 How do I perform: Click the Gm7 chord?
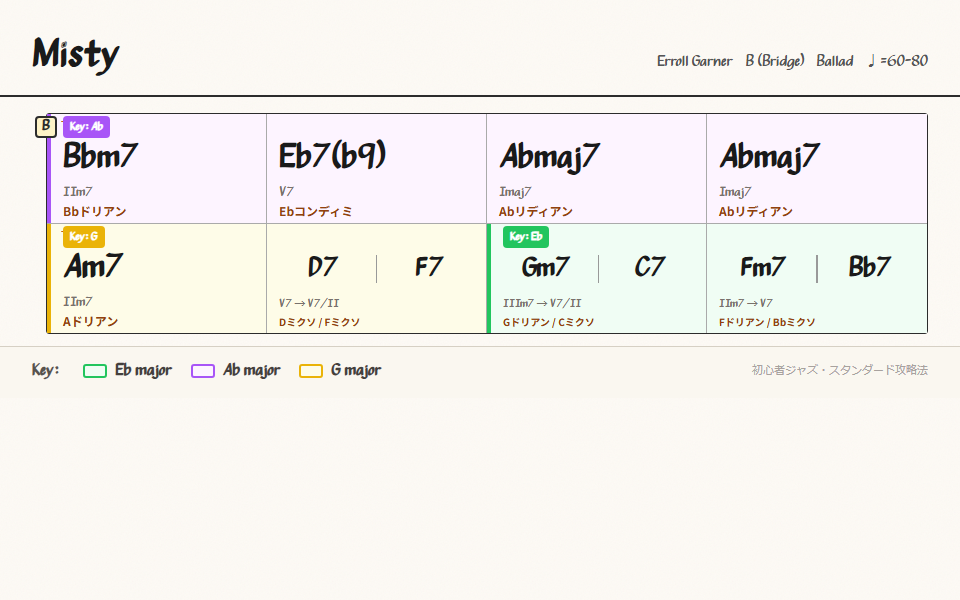545,267
